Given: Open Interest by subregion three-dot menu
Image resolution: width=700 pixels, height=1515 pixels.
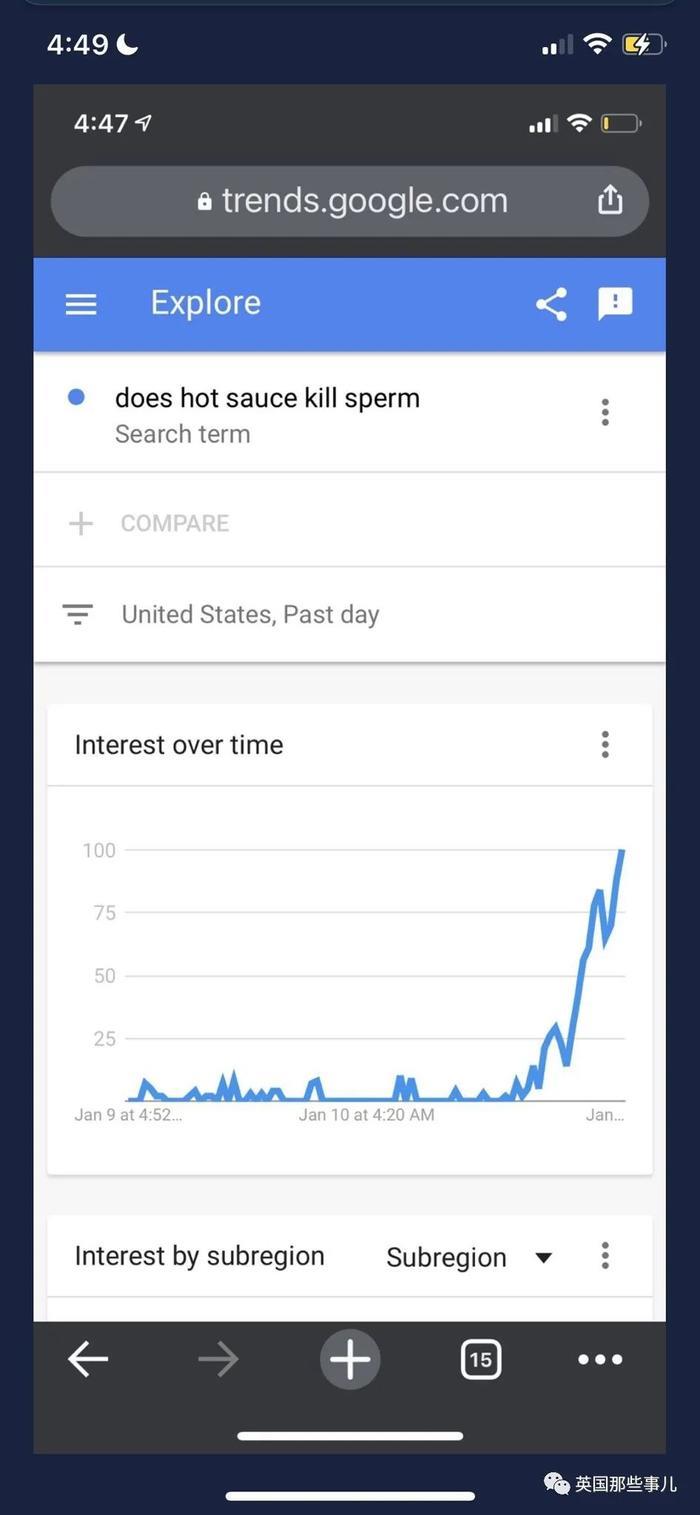Looking at the screenshot, I should (x=605, y=1256).
